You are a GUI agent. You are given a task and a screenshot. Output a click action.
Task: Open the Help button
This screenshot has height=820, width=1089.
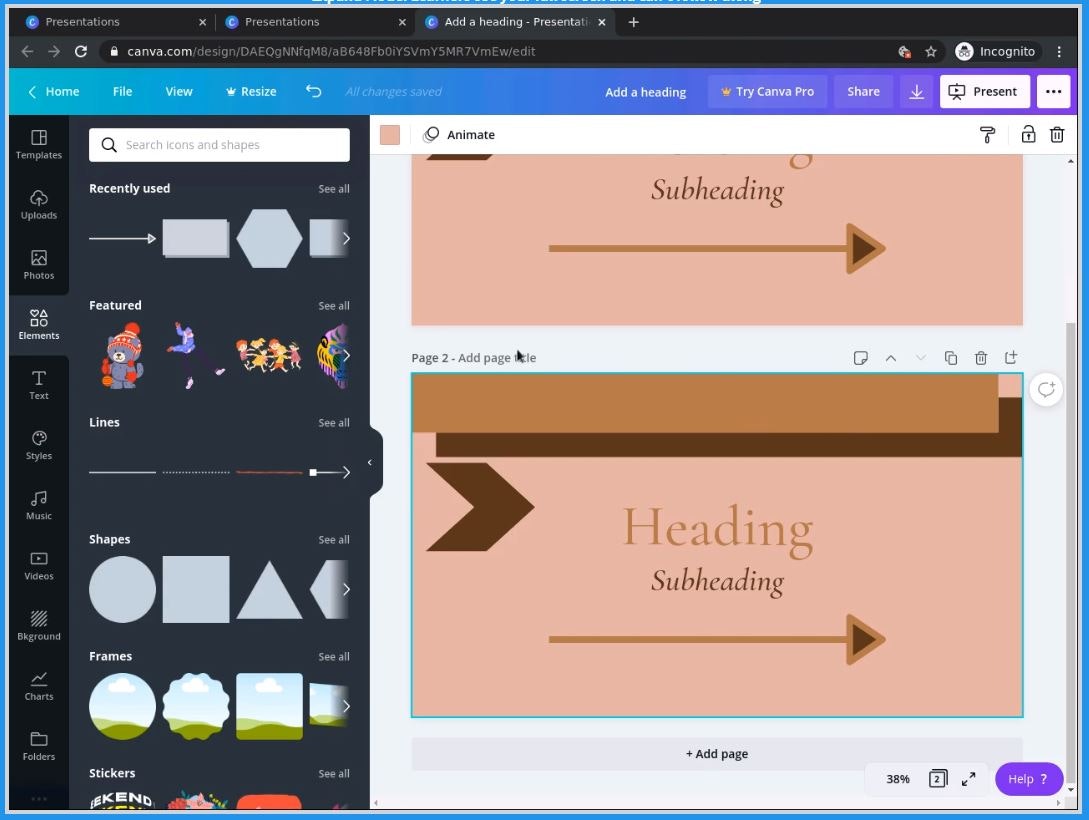click(x=1029, y=779)
